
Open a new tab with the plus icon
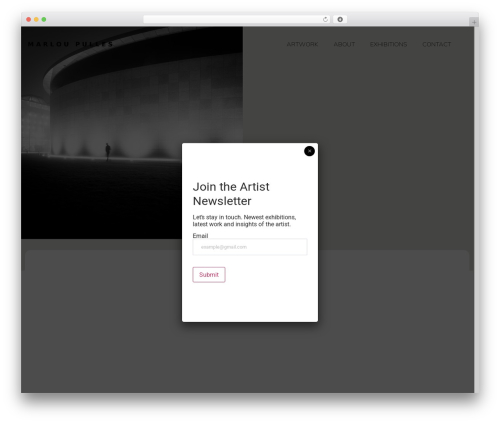[474, 22]
